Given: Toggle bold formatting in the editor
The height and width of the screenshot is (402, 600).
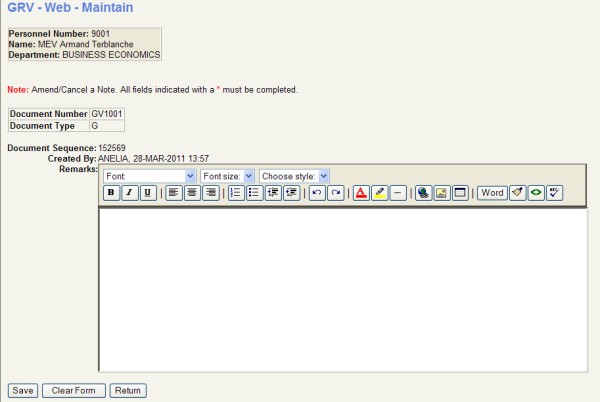Looking at the screenshot, I should [x=111, y=193].
